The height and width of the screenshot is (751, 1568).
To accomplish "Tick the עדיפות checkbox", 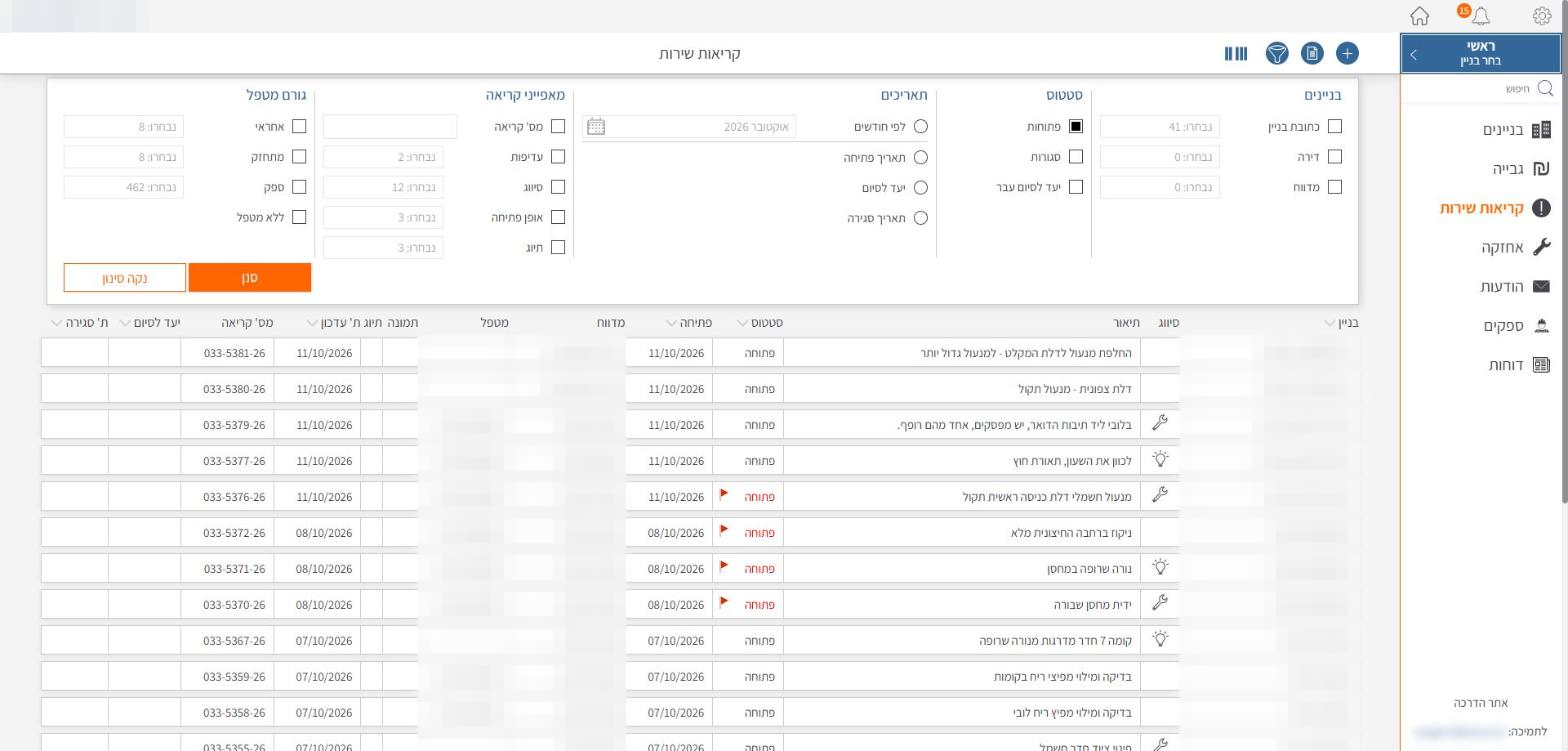I will click(558, 157).
